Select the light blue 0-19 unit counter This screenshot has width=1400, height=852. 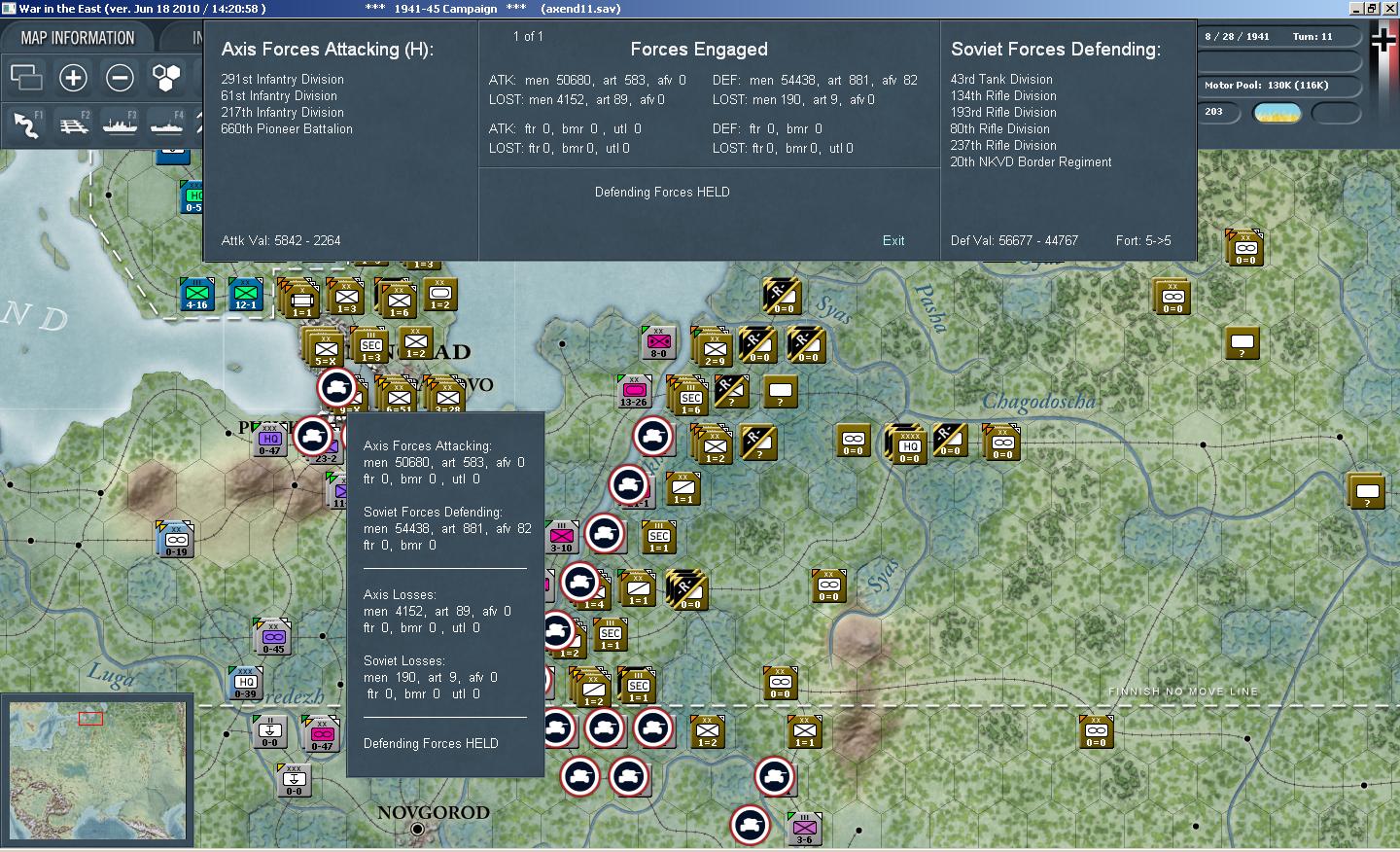176,542
